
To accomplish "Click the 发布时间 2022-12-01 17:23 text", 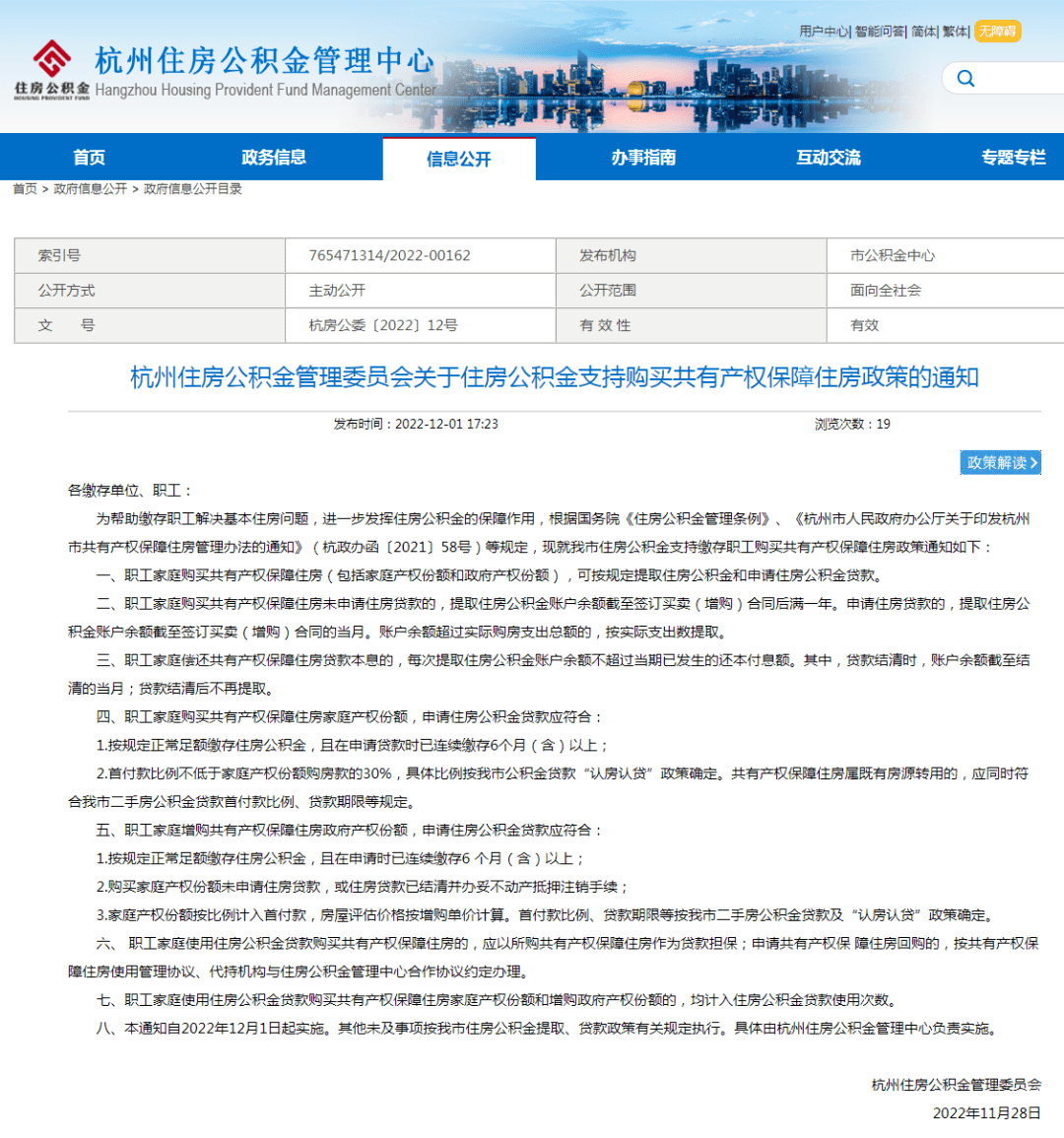I will pyautogui.click(x=415, y=424).
